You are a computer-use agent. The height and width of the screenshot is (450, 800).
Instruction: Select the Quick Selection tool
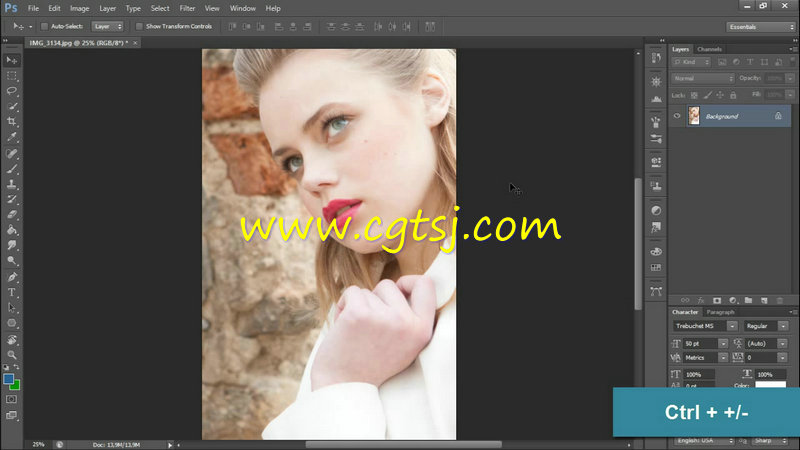pyautogui.click(x=12, y=107)
